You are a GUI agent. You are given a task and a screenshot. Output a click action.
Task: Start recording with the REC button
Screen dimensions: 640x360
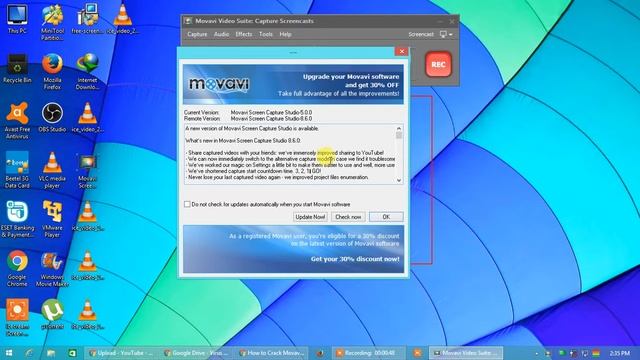[x=438, y=64]
